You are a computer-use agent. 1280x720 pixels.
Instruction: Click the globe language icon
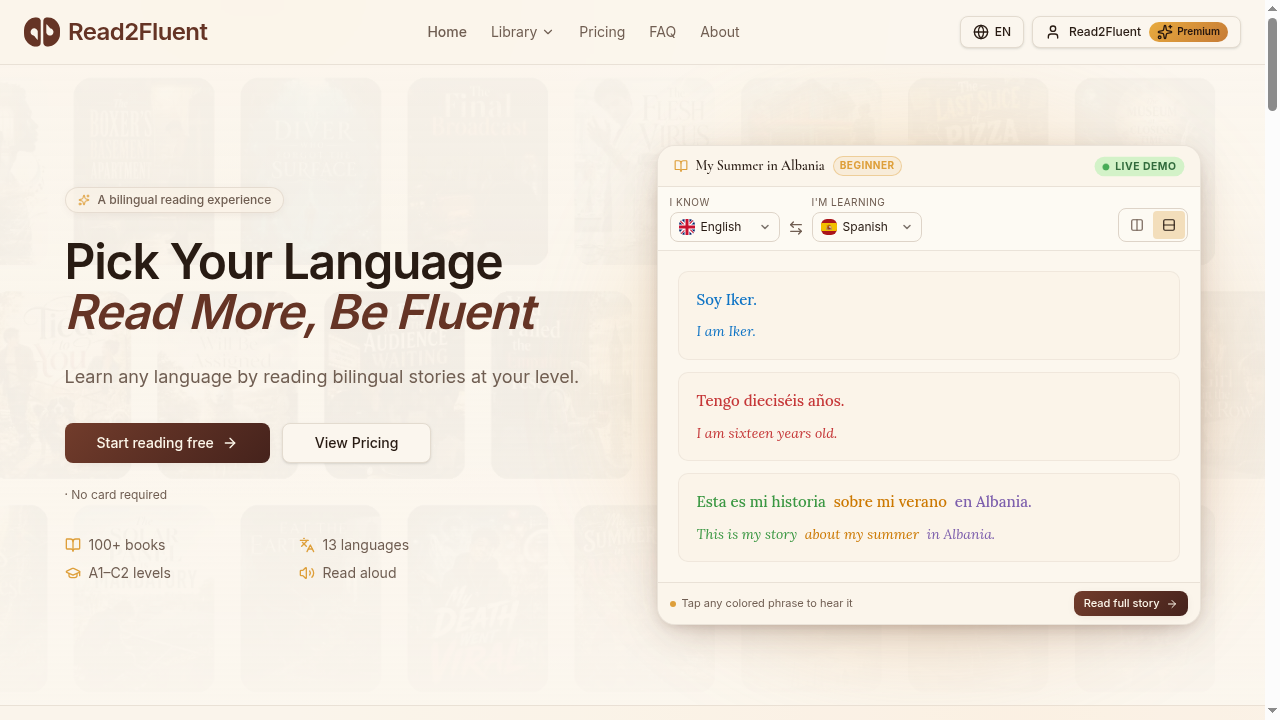[x=980, y=32]
